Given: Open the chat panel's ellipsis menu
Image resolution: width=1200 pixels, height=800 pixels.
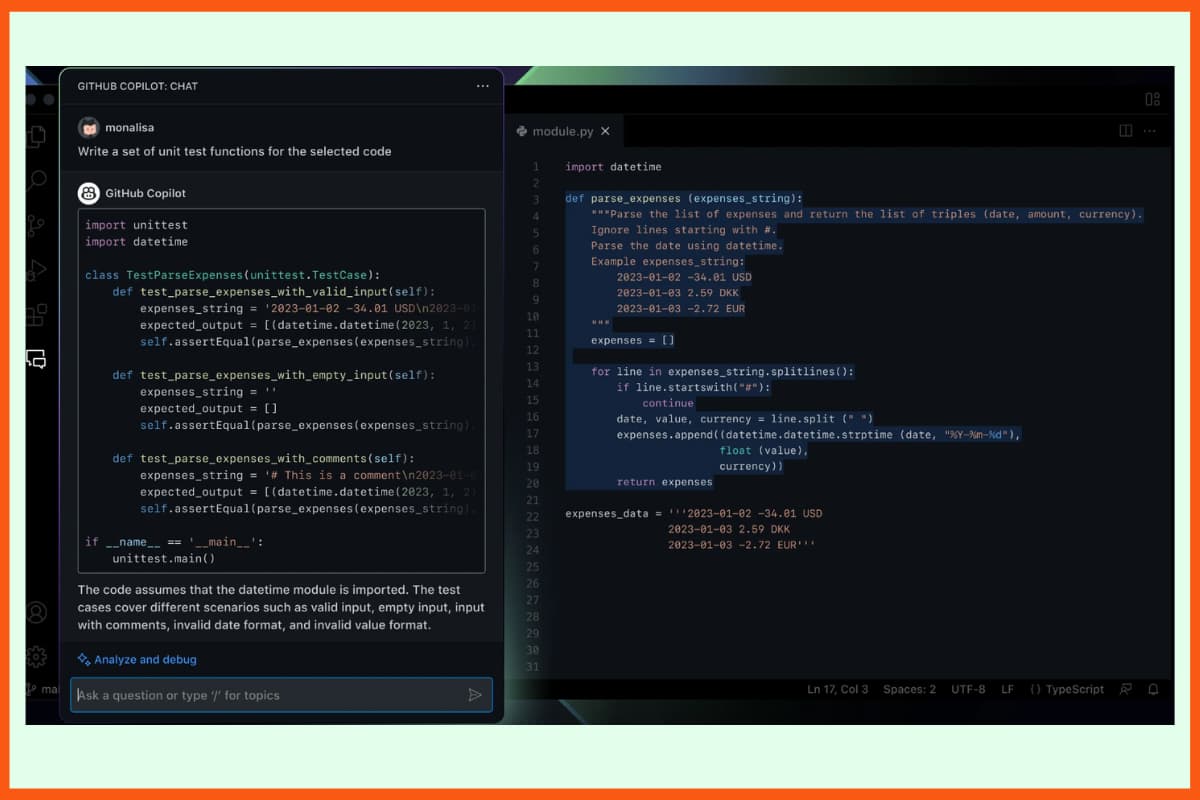Looking at the screenshot, I should click(483, 86).
